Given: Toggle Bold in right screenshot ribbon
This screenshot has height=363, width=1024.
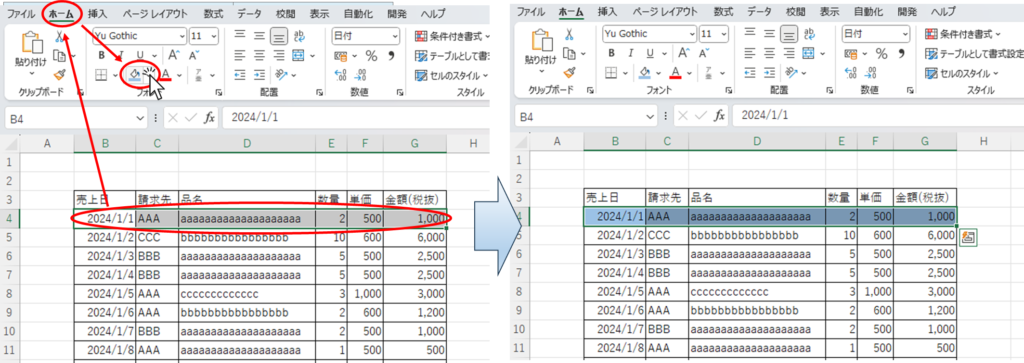Looking at the screenshot, I should pyautogui.click(x=611, y=54).
